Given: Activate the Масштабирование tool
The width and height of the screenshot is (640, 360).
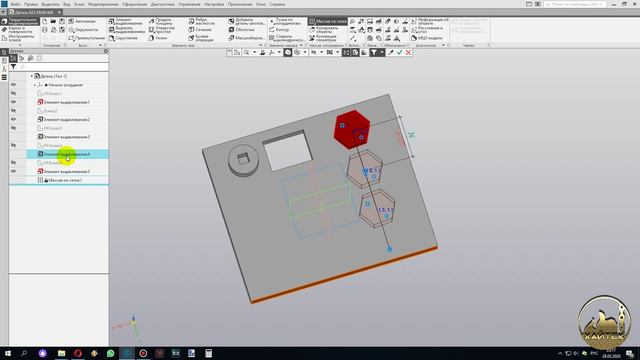Looking at the screenshot, I should point(246,38).
